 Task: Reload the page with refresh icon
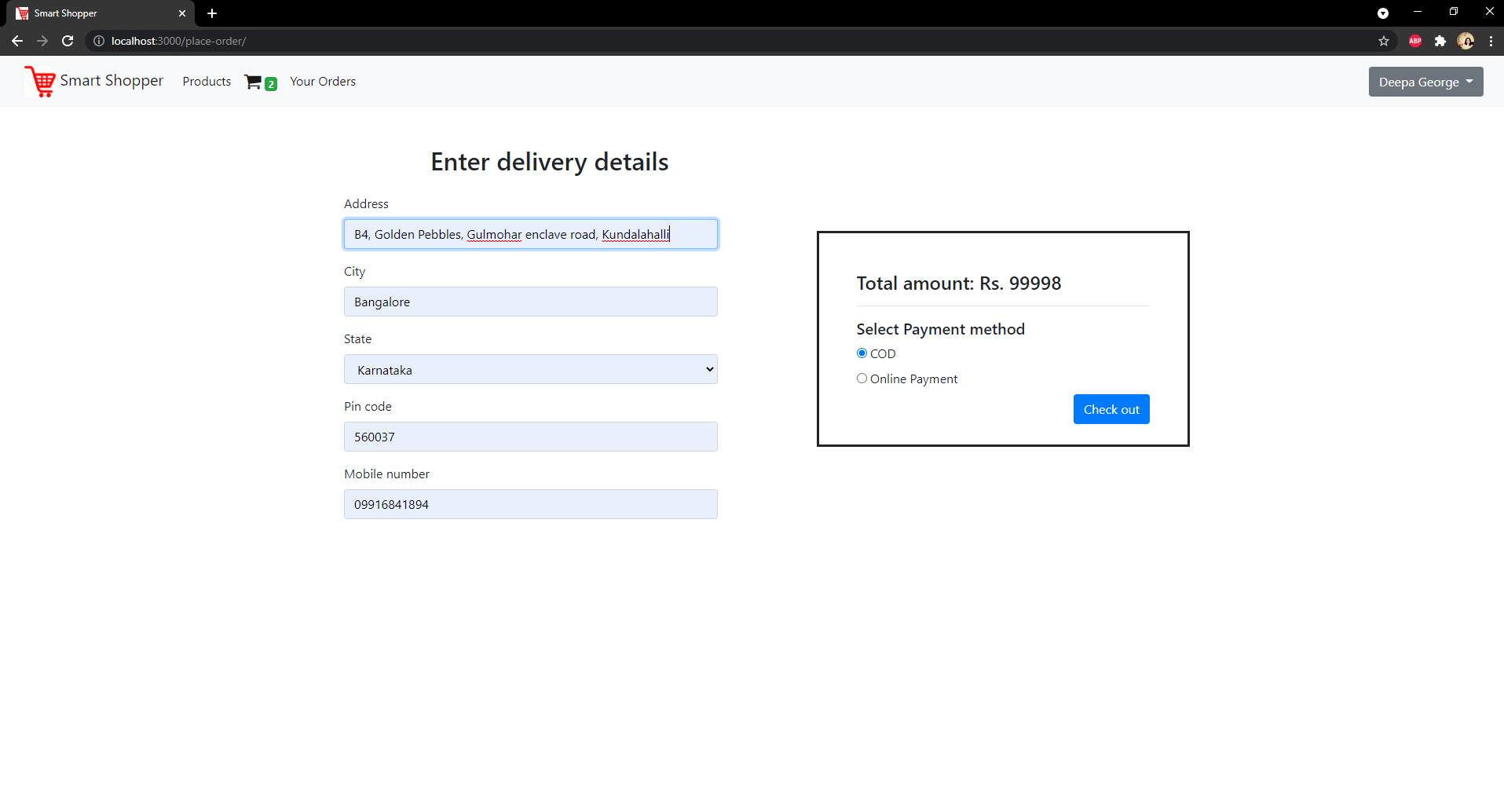click(x=68, y=41)
